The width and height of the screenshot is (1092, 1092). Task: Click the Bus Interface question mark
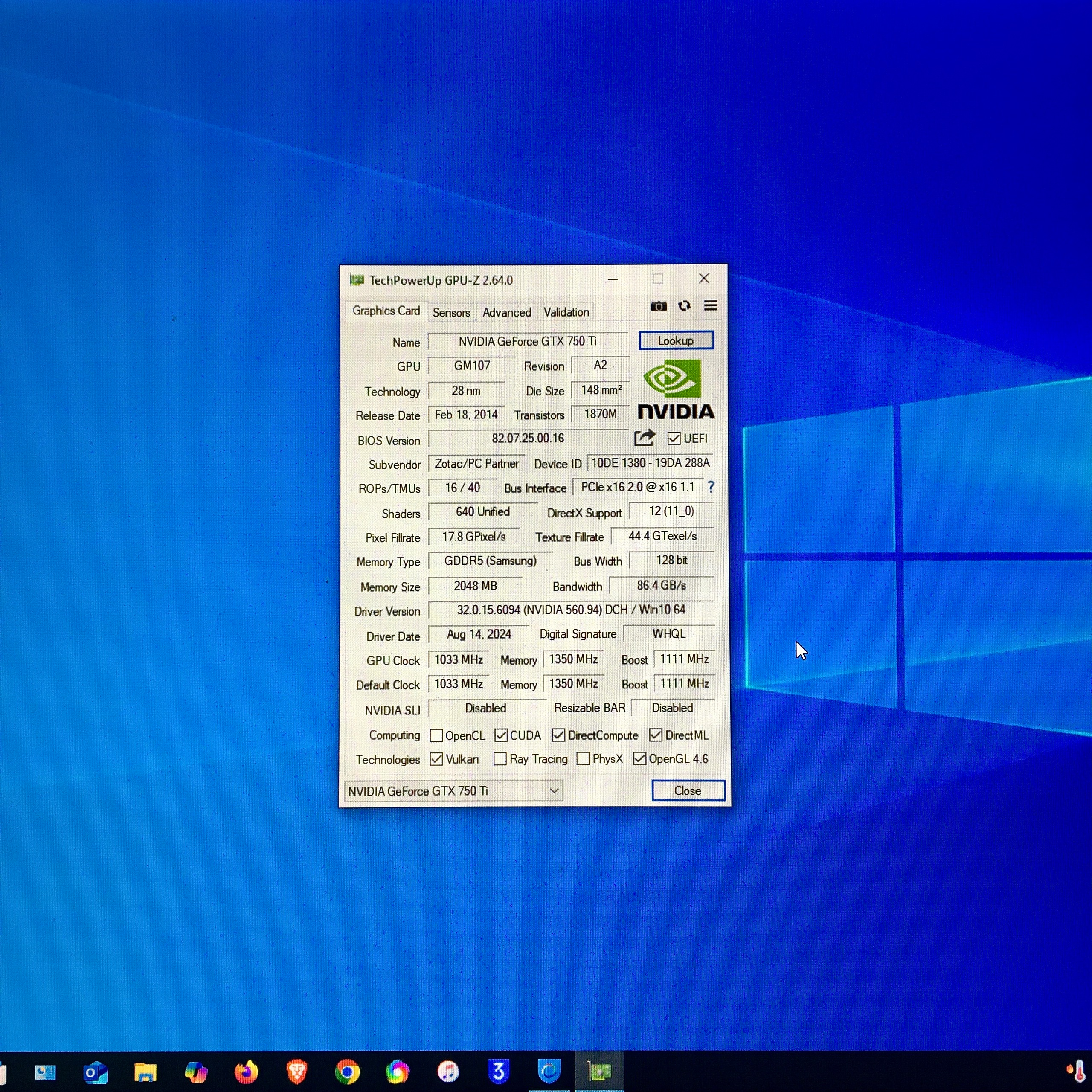pyautogui.click(x=711, y=487)
